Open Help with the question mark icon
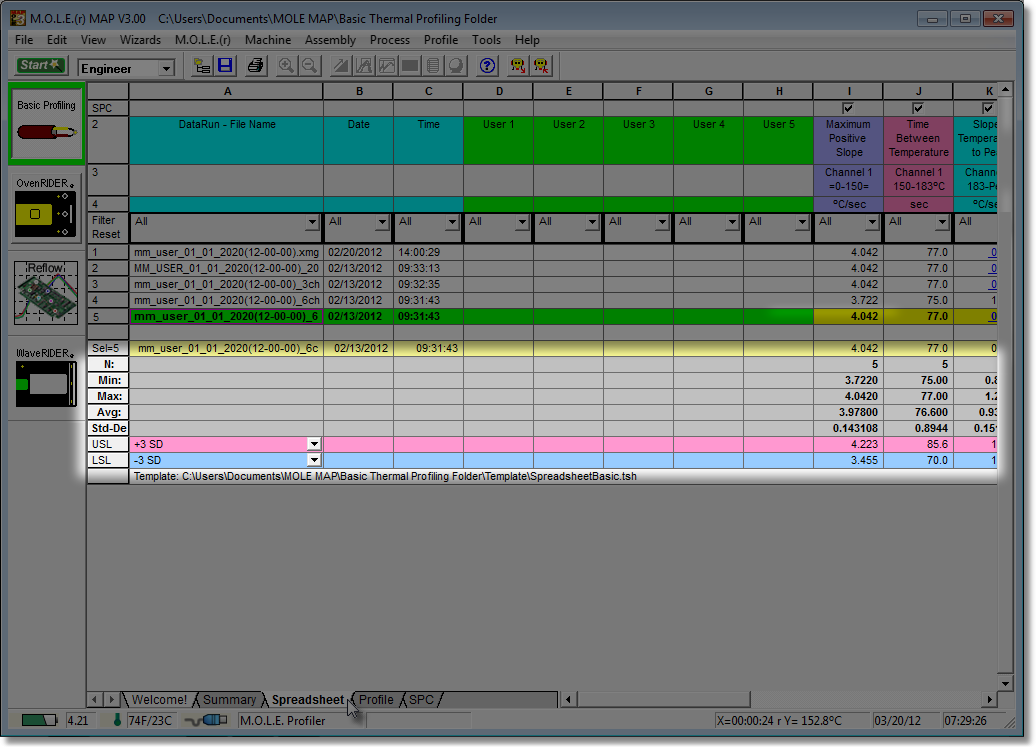This screenshot has height=749, width=1036. click(488, 66)
